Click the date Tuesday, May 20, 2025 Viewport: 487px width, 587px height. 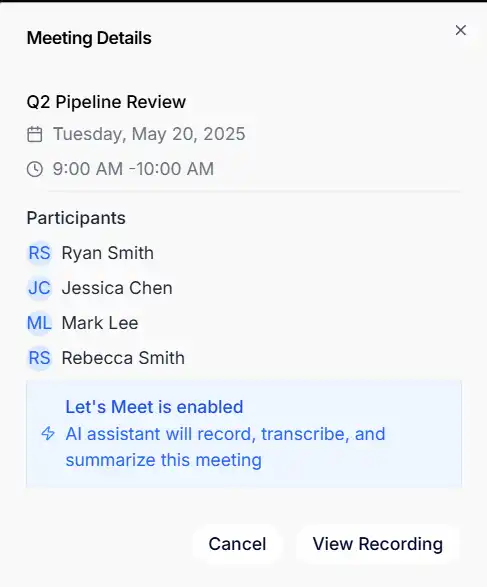[149, 134]
